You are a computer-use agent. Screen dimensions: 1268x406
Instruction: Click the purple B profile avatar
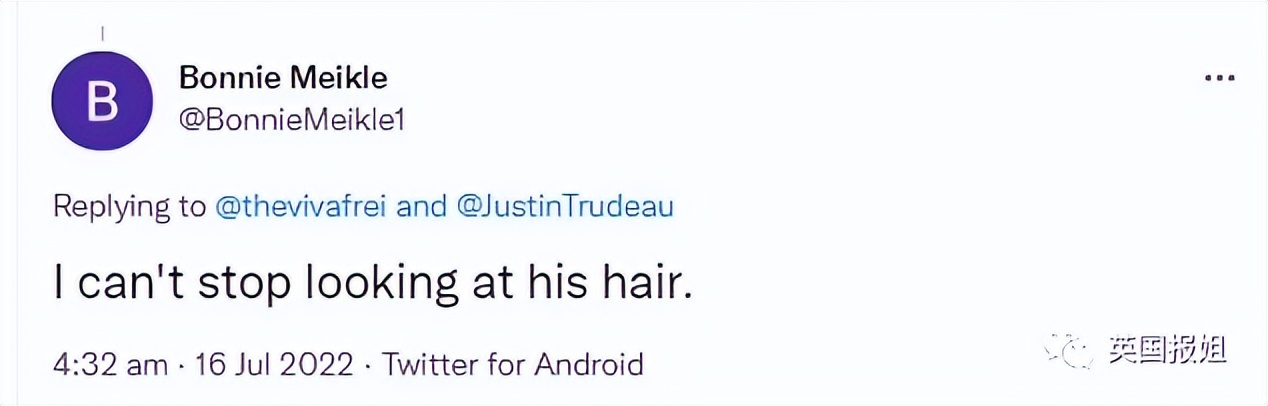tap(100, 101)
